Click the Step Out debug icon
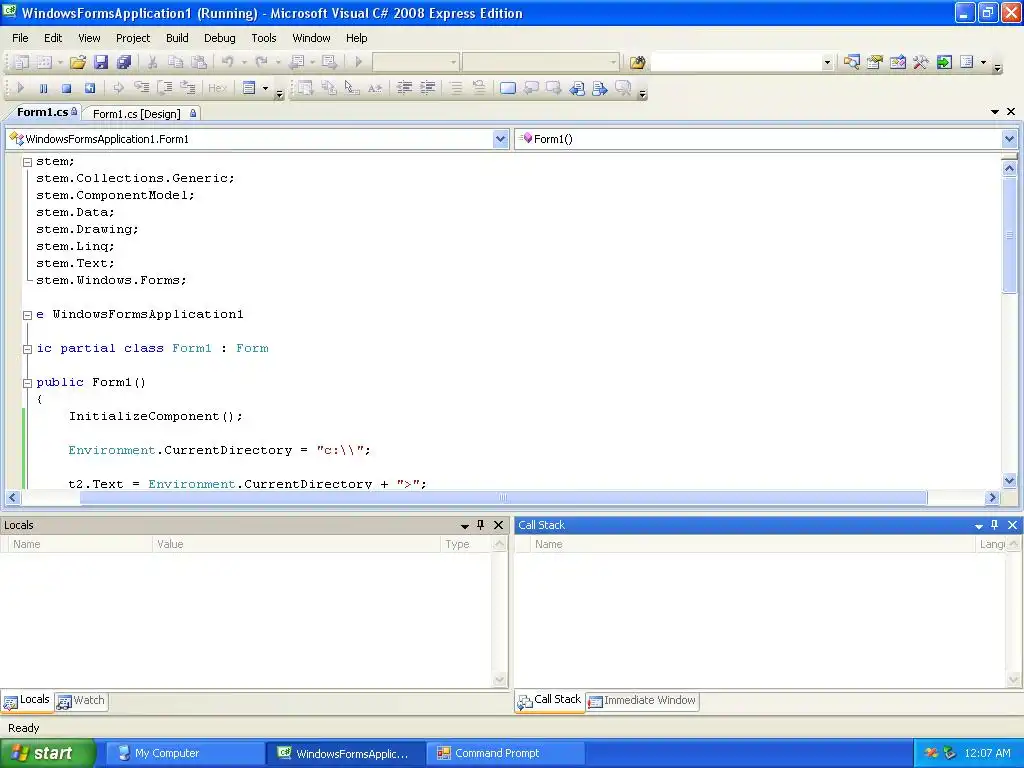1024x768 pixels. pyautogui.click(x=188, y=88)
